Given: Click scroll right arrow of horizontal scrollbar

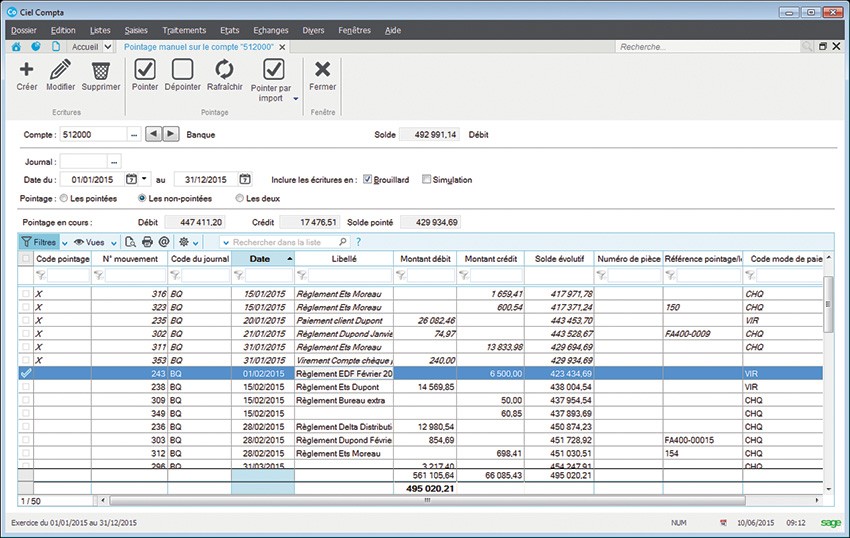Looking at the screenshot, I should point(817,500).
